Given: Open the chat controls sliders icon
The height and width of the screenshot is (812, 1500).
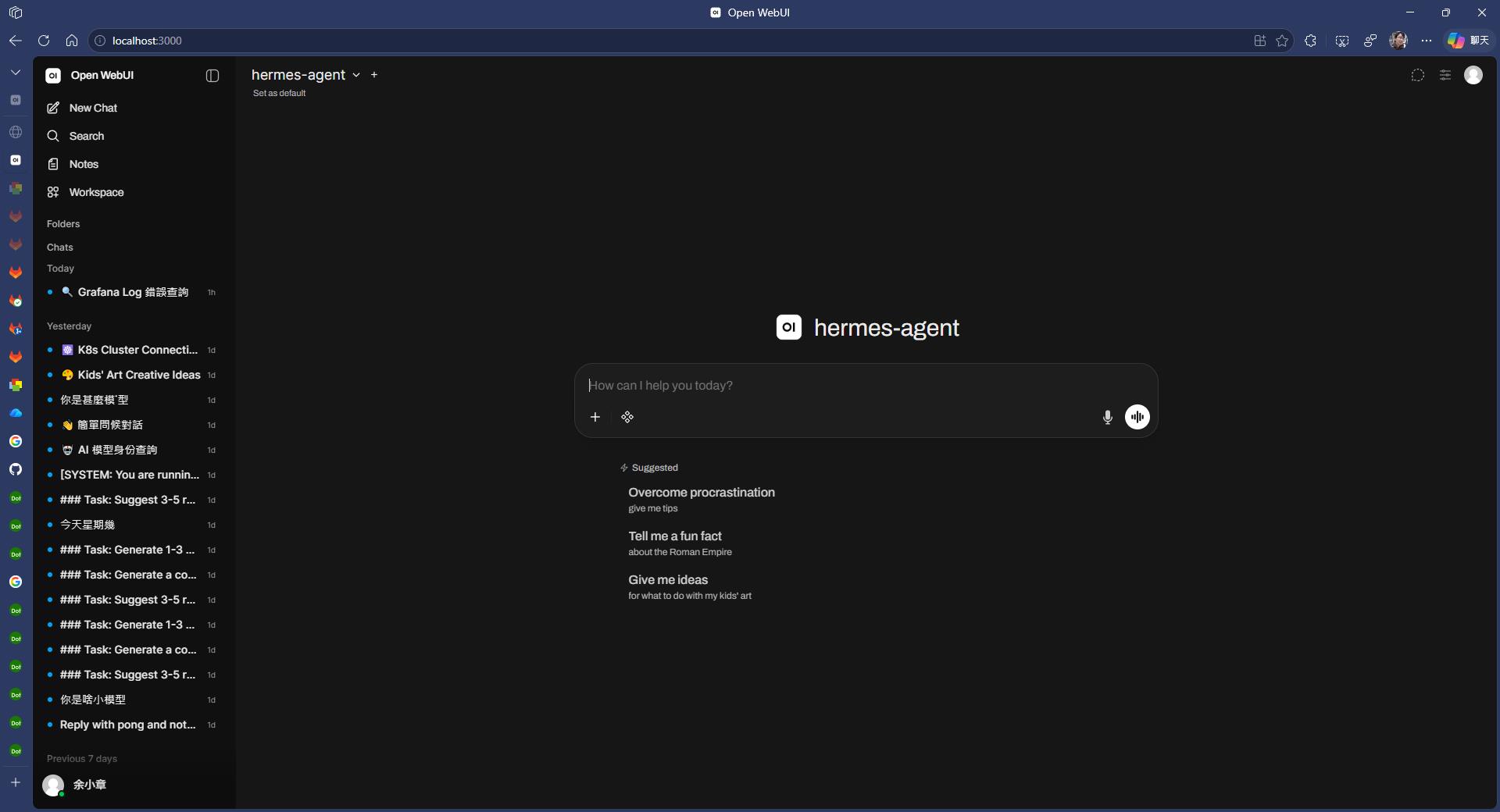Looking at the screenshot, I should [1445, 75].
